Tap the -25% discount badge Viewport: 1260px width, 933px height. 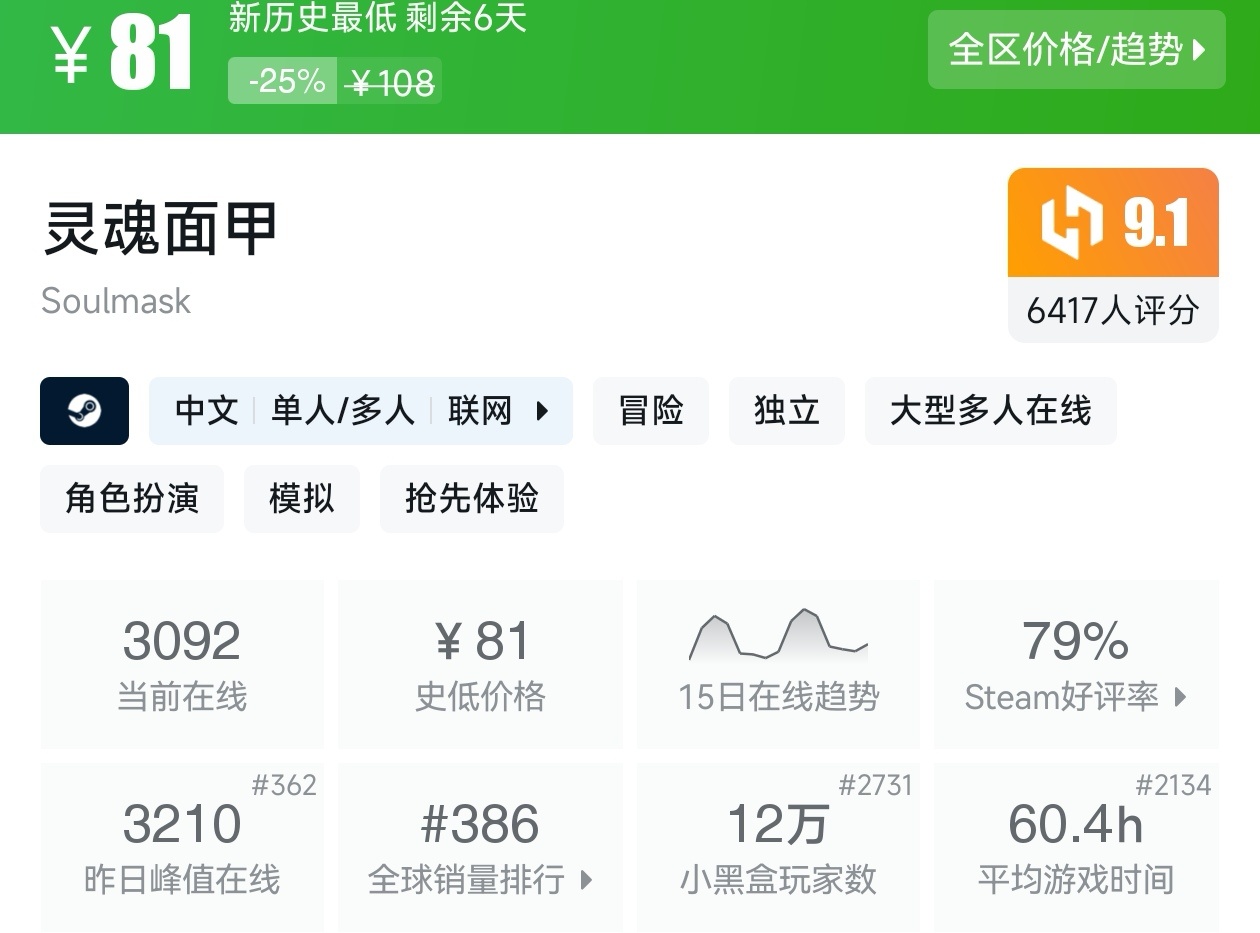tap(283, 81)
